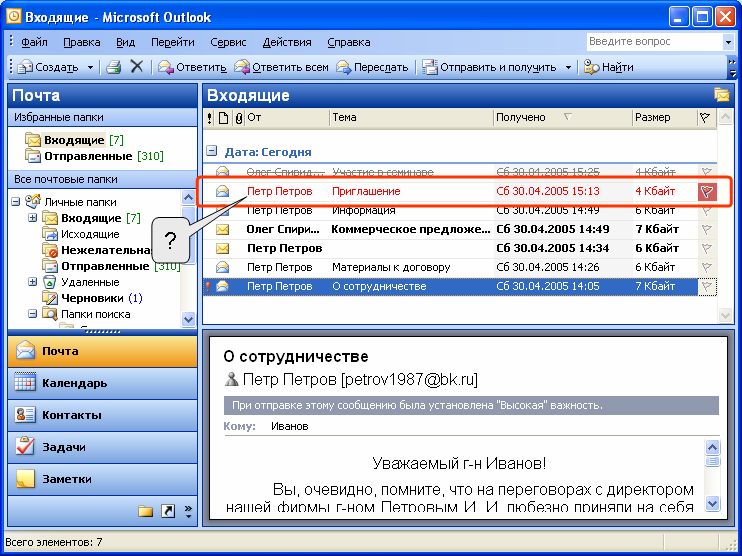Click the reading pane scroll down arrow
The height and width of the screenshot is (556, 742).
coord(712,503)
